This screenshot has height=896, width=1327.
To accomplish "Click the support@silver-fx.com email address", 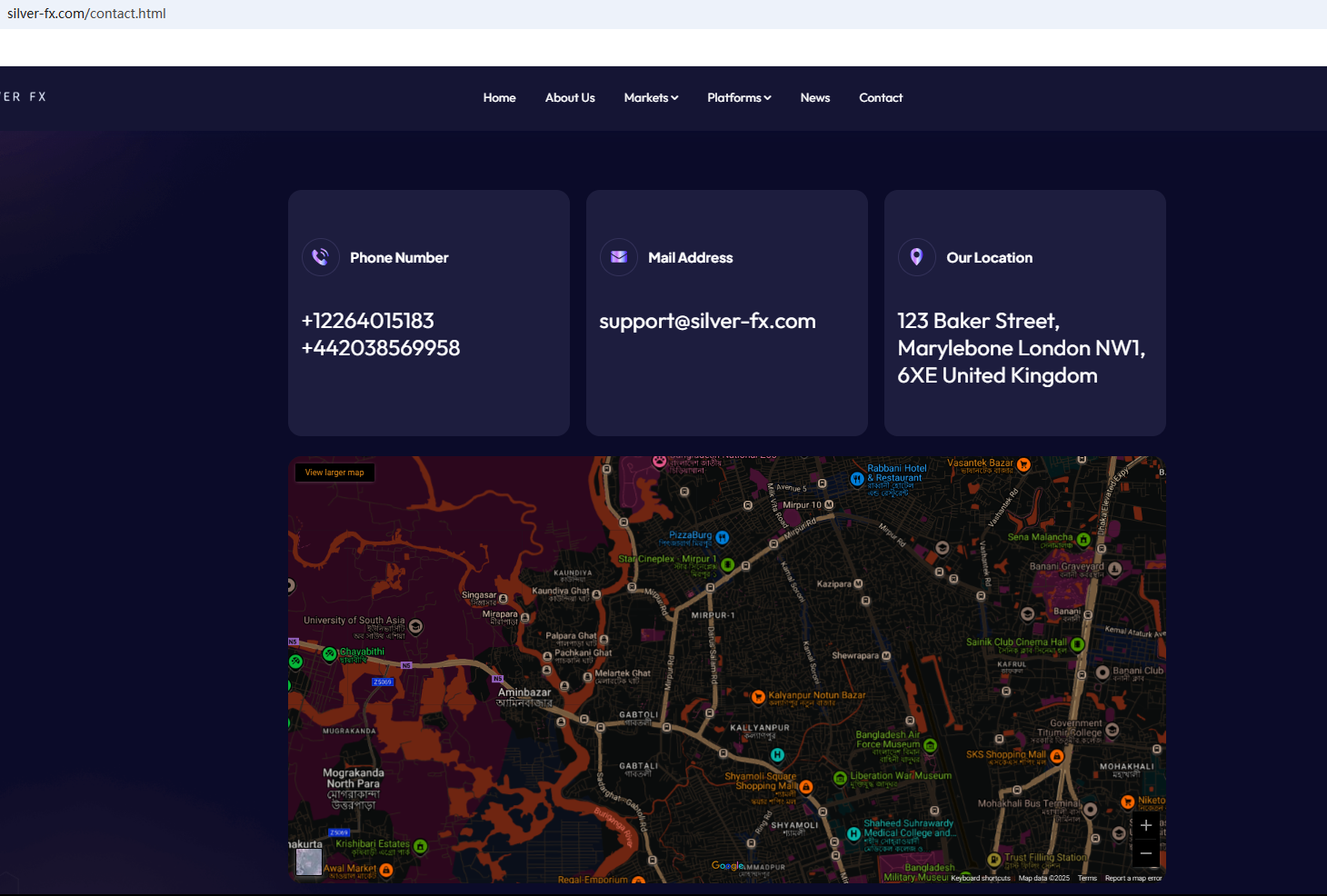I will click(707, 322).
